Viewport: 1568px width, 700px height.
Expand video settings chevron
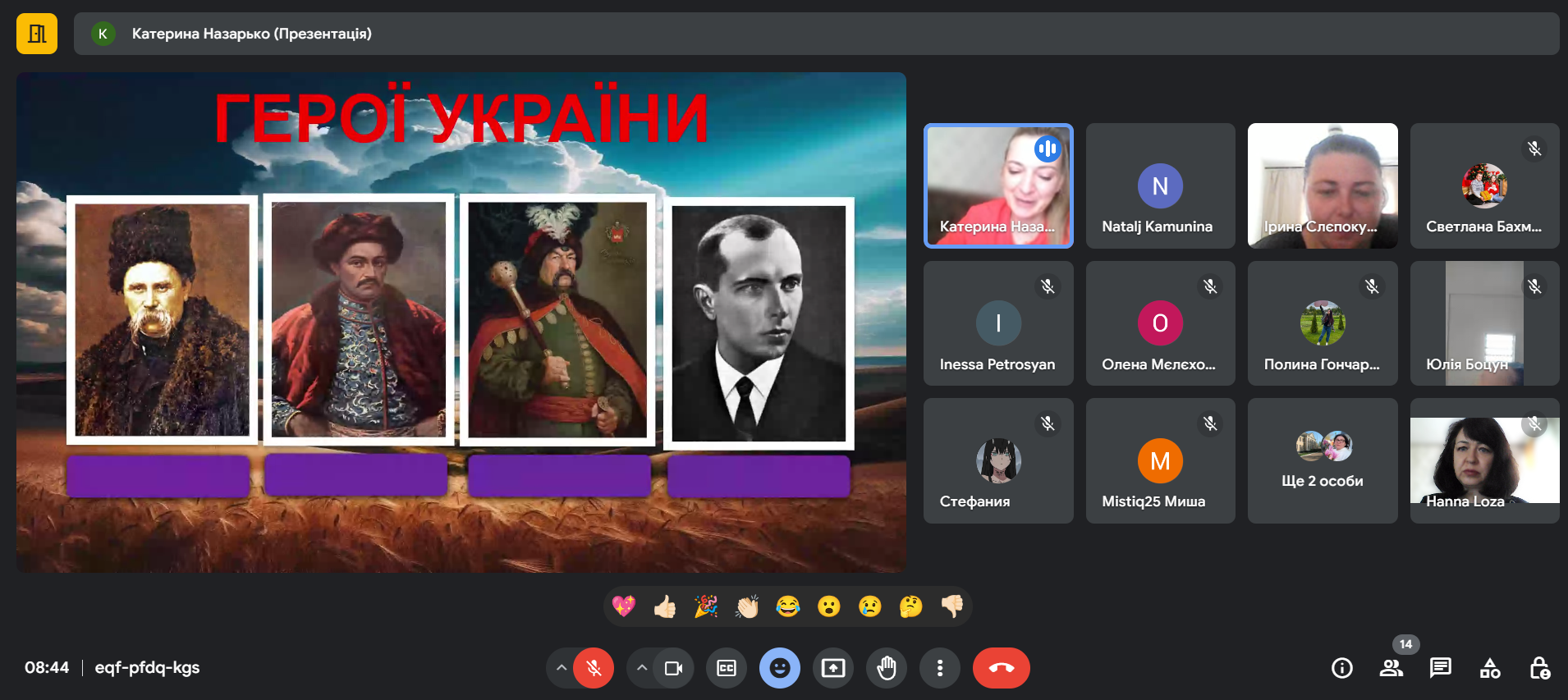point(642,668)
